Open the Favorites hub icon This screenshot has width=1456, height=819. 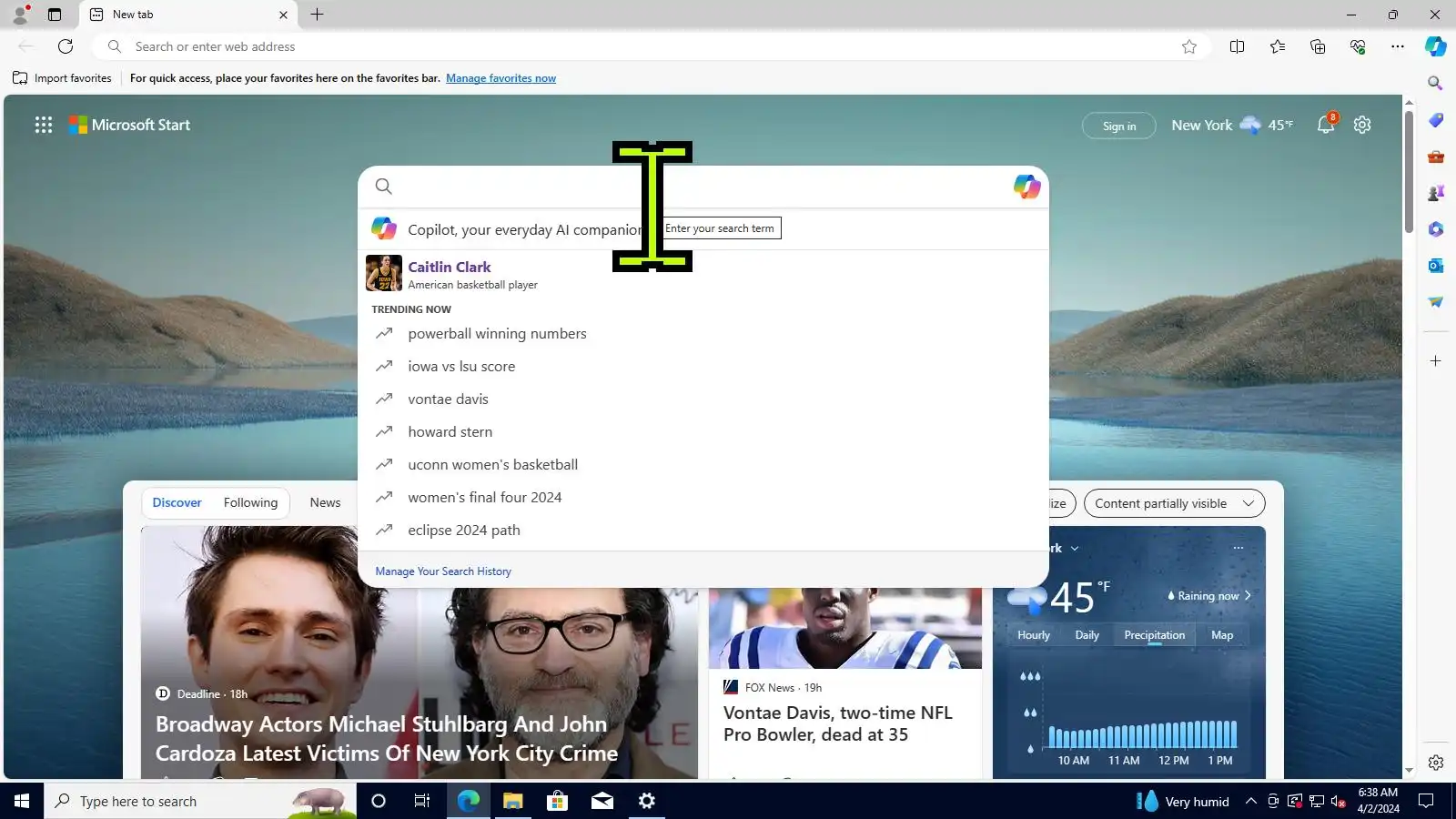coord(1278,46)
